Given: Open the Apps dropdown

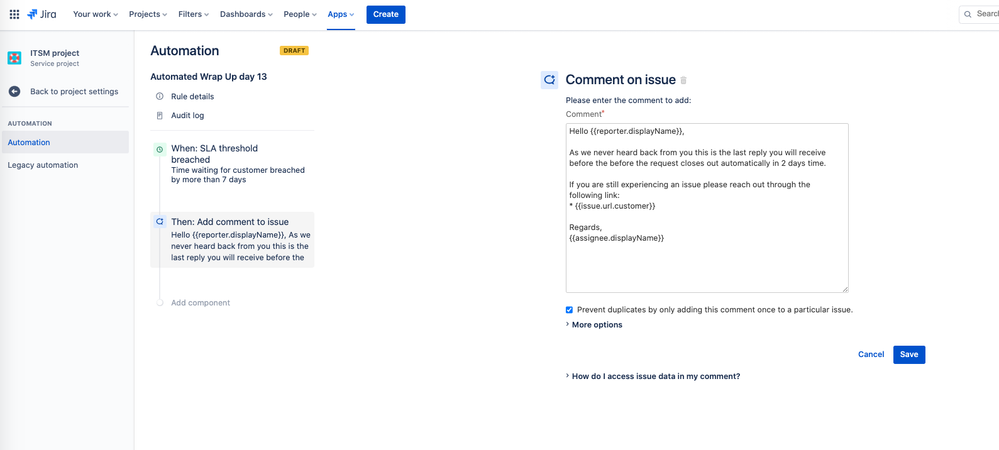Looking at the screenshot, I should 341,14.
